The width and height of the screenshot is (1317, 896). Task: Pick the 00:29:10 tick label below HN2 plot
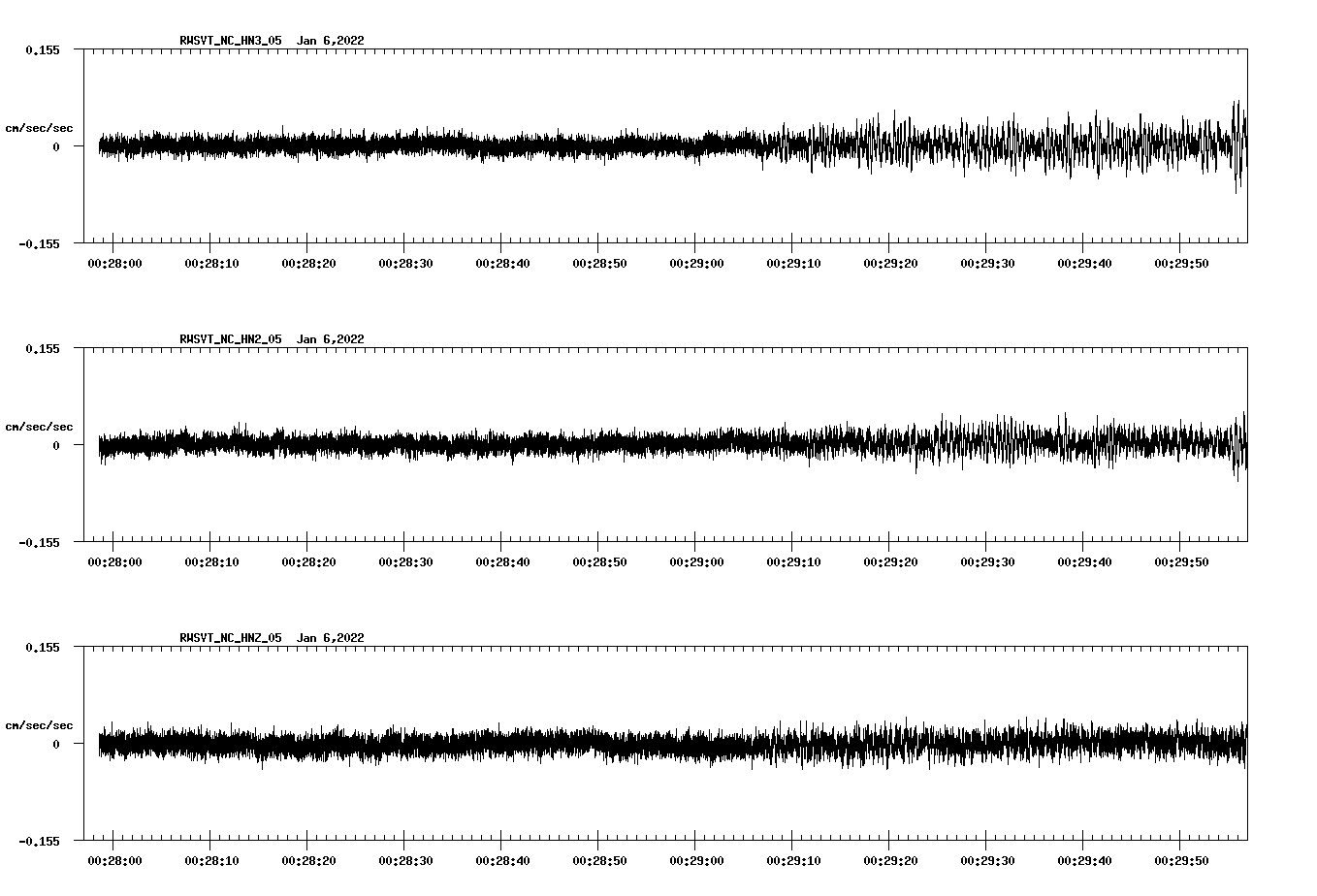793,562
